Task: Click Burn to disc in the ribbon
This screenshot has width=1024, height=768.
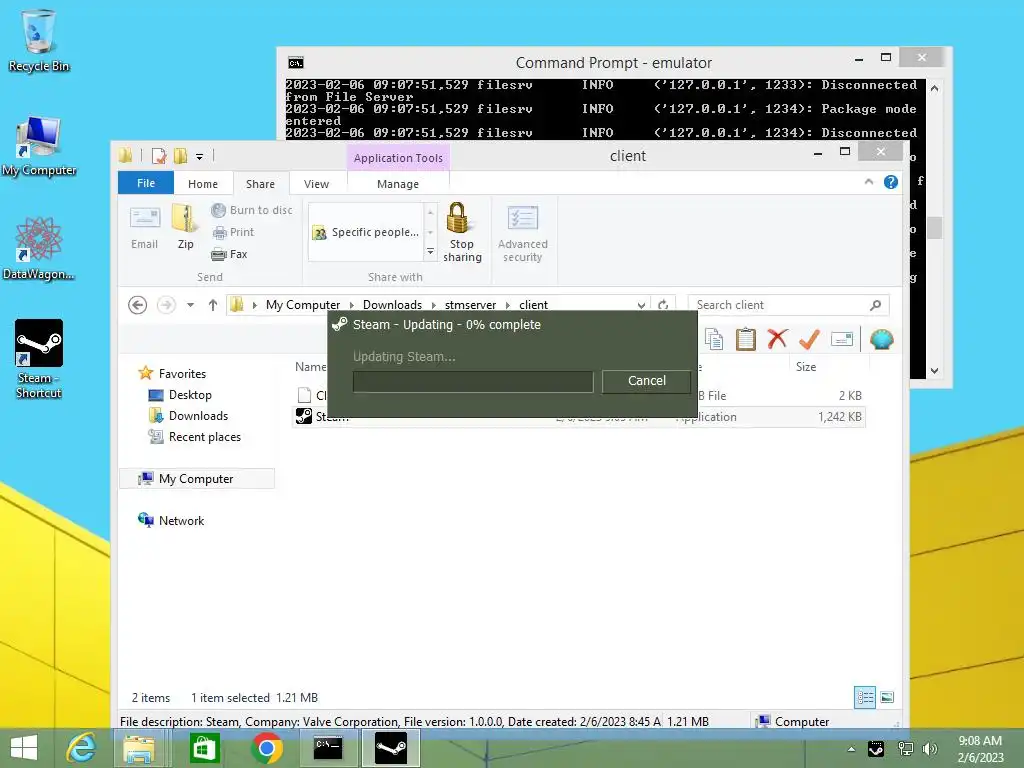Action: click(252, 210)
